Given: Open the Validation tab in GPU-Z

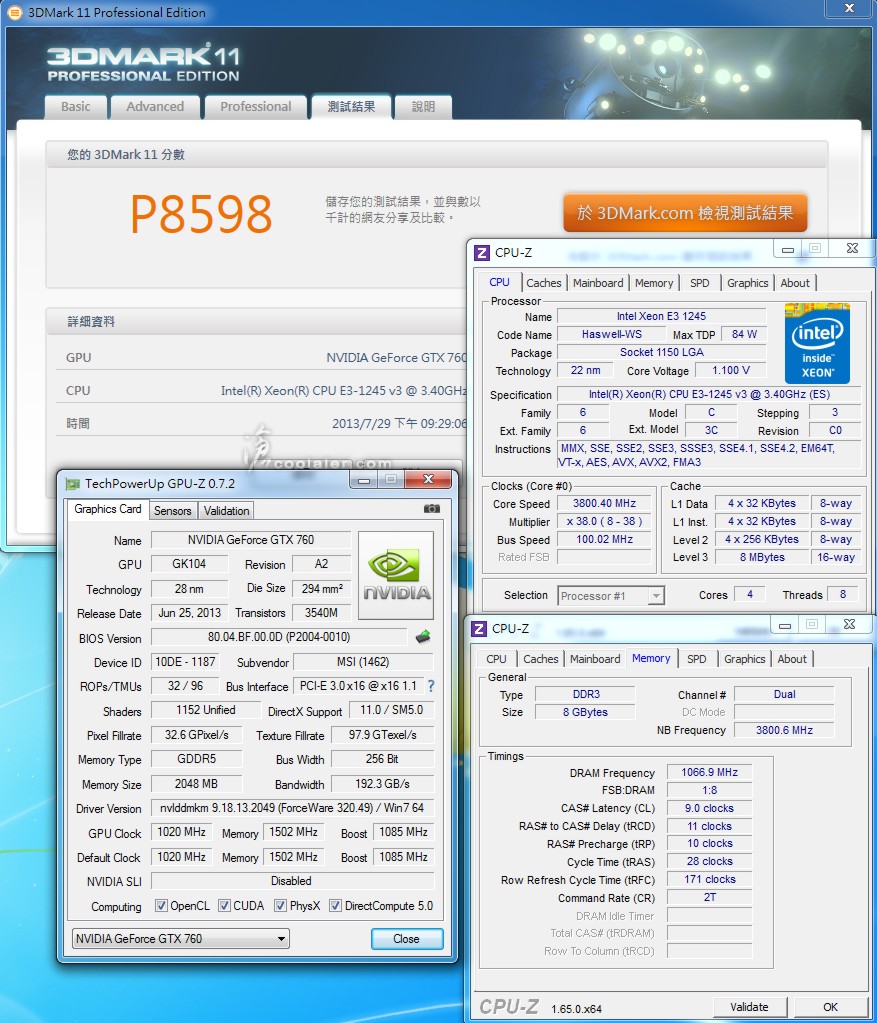Looking at the screenshot, I should point(226,511).
